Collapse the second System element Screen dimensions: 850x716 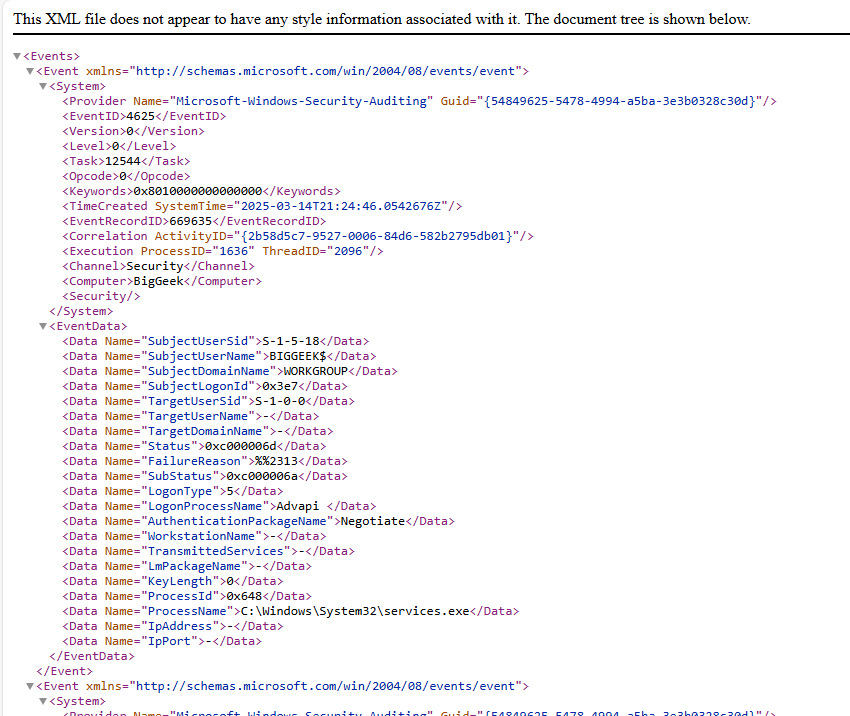pyautogui.click(x=42, y=701)
